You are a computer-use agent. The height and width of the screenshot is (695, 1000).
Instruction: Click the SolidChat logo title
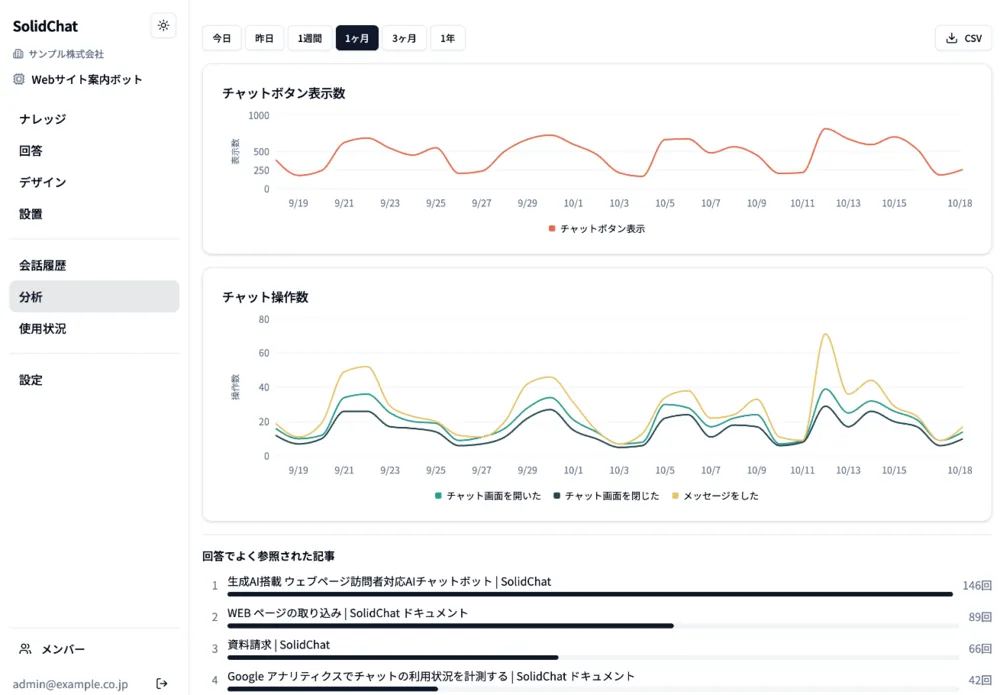45,26
